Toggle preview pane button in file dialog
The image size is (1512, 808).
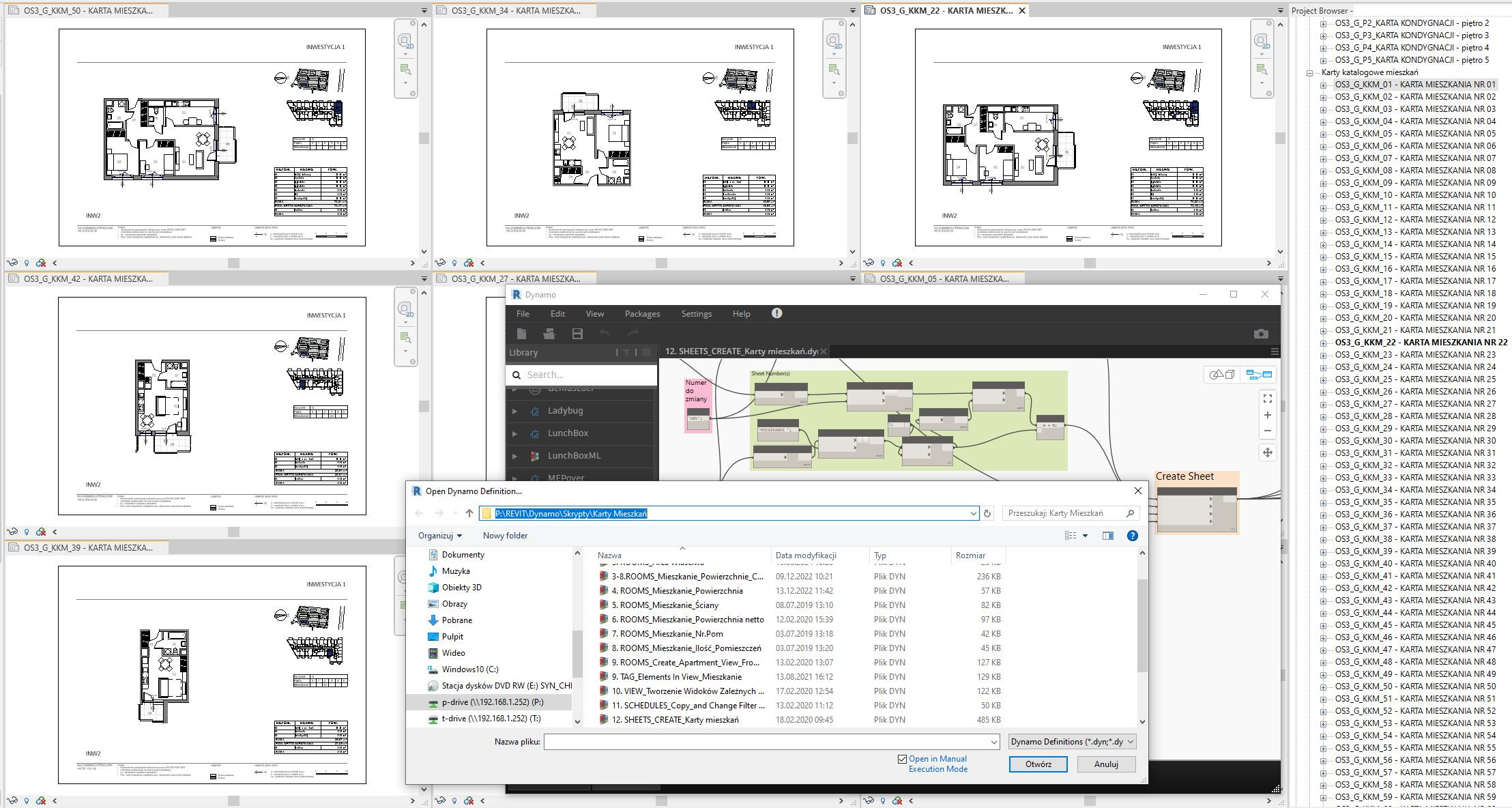1107,536
